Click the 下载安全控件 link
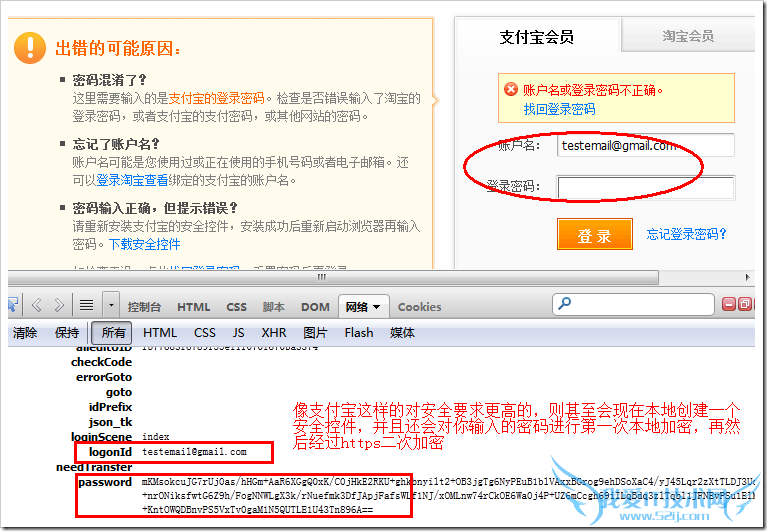The width and height of the screenshot is (767, 531). point(144,244)
